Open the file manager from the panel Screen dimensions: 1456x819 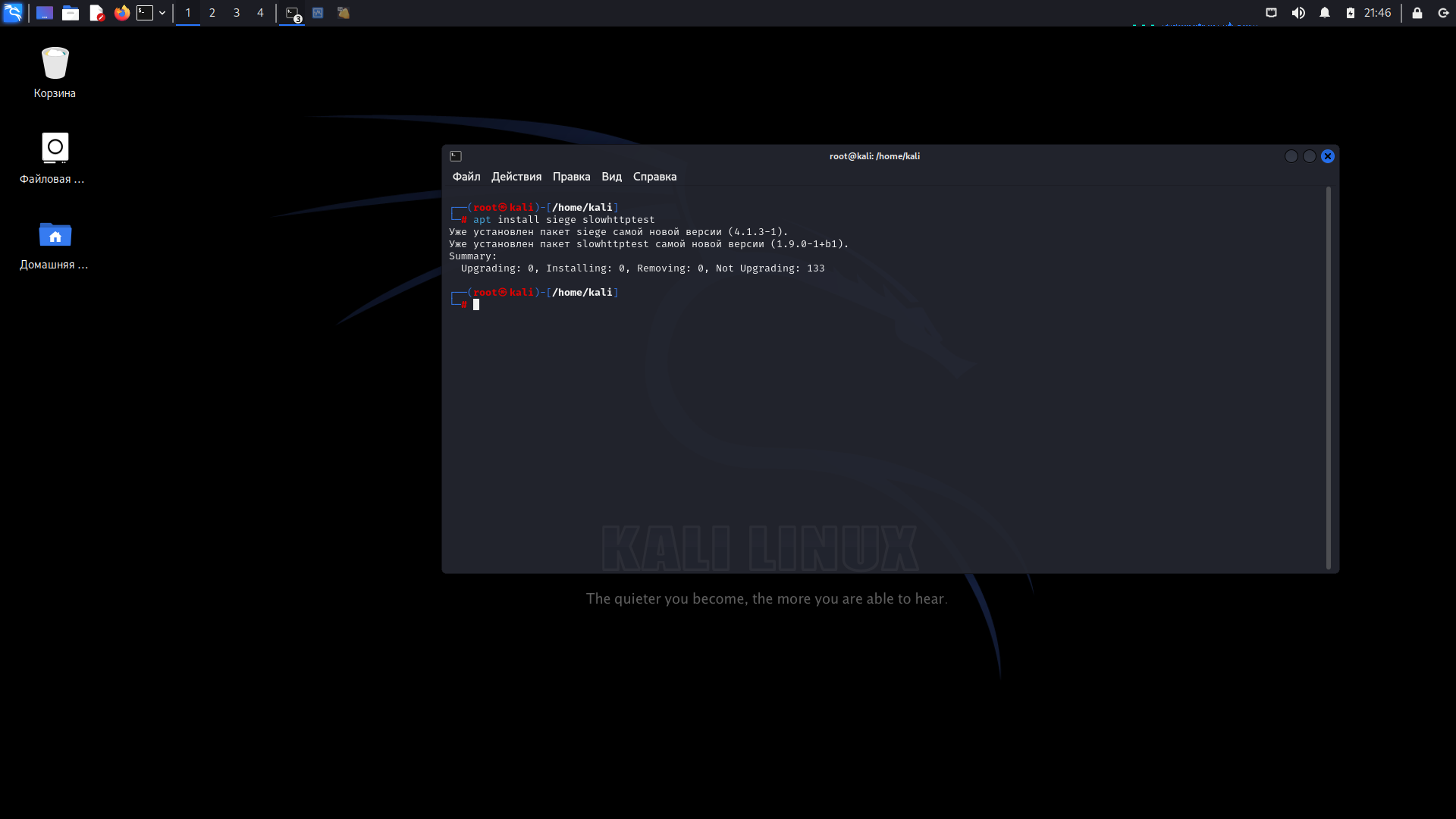pos(71,13)
